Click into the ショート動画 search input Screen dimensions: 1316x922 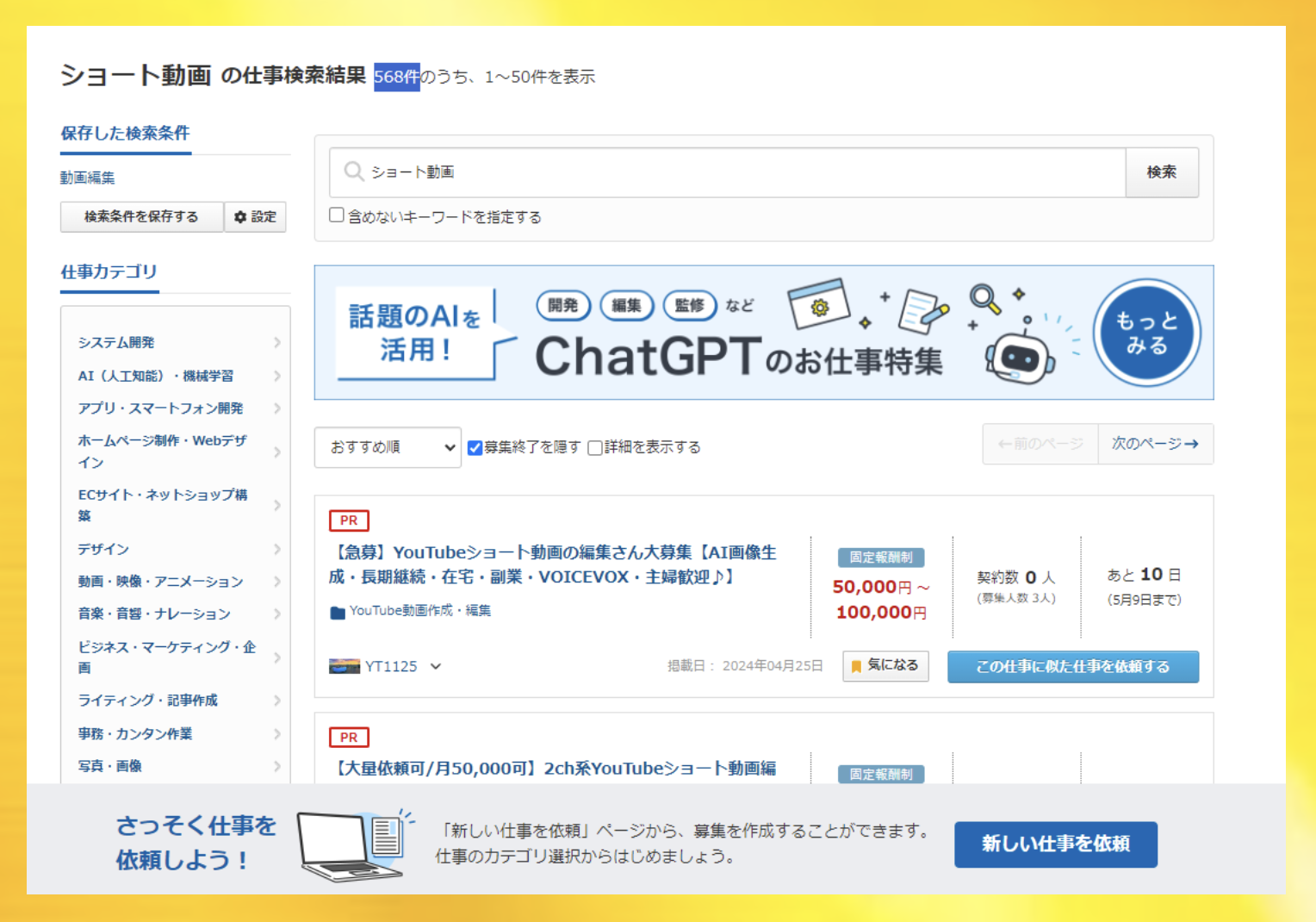(x=728, y=172)
